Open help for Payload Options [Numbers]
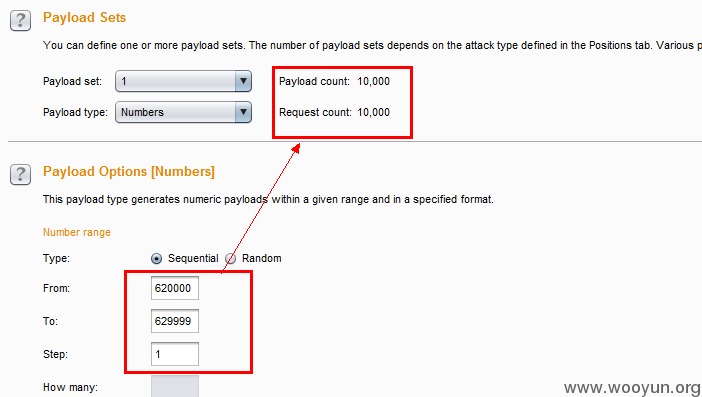Viewport: 702px width, 397px height. [21, 174]
